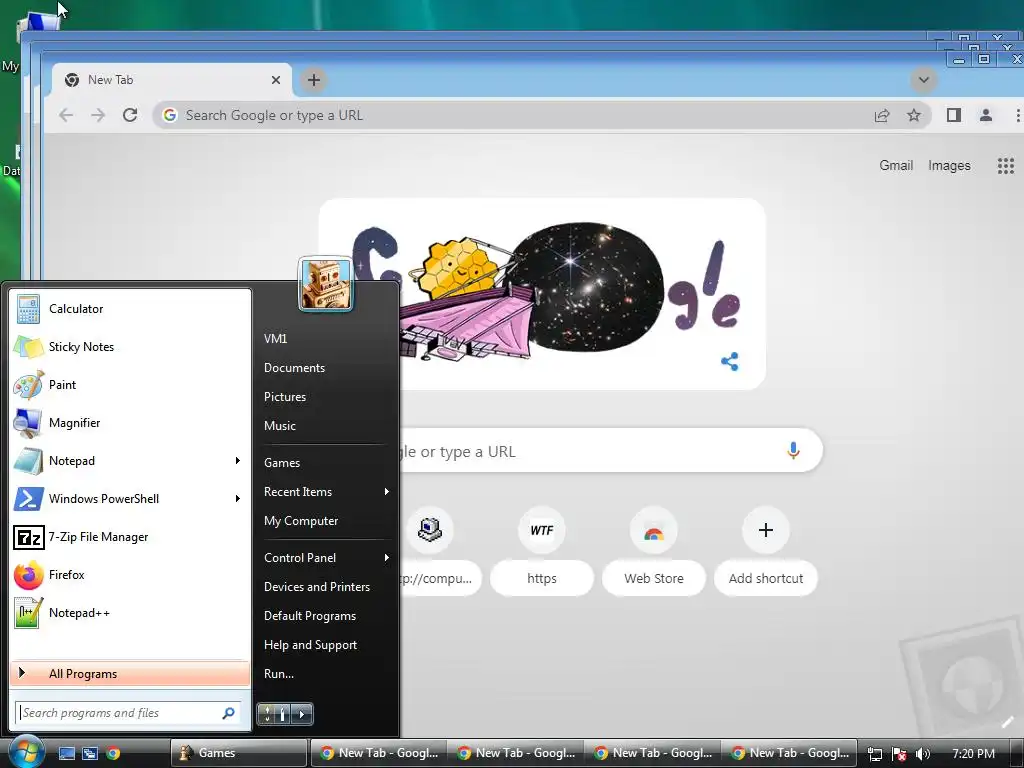
Task: Start voice search with microphone icon
Action: tap(793, 451)
